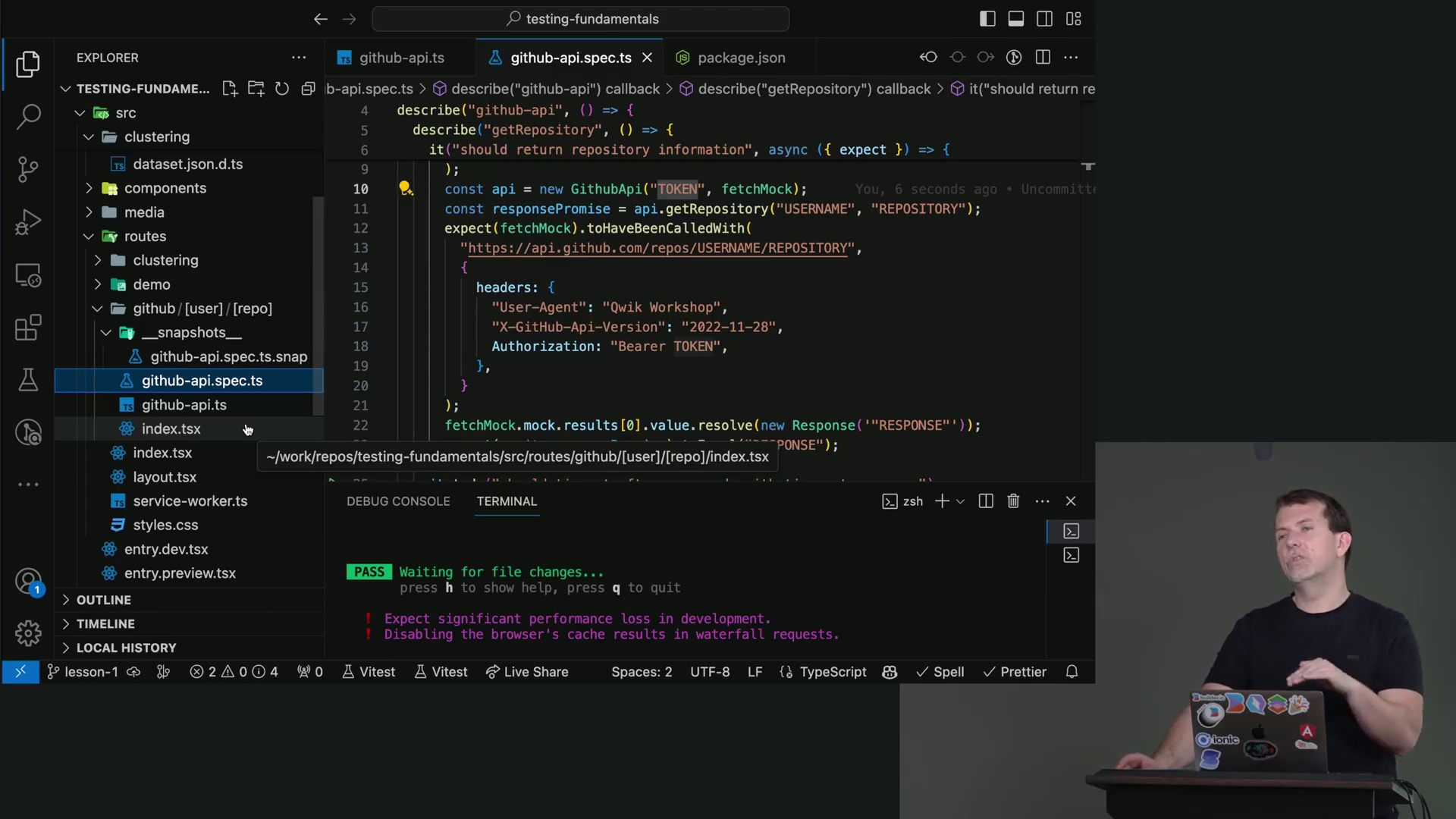Click New Folder icon in Explorer header

[256, 89]
